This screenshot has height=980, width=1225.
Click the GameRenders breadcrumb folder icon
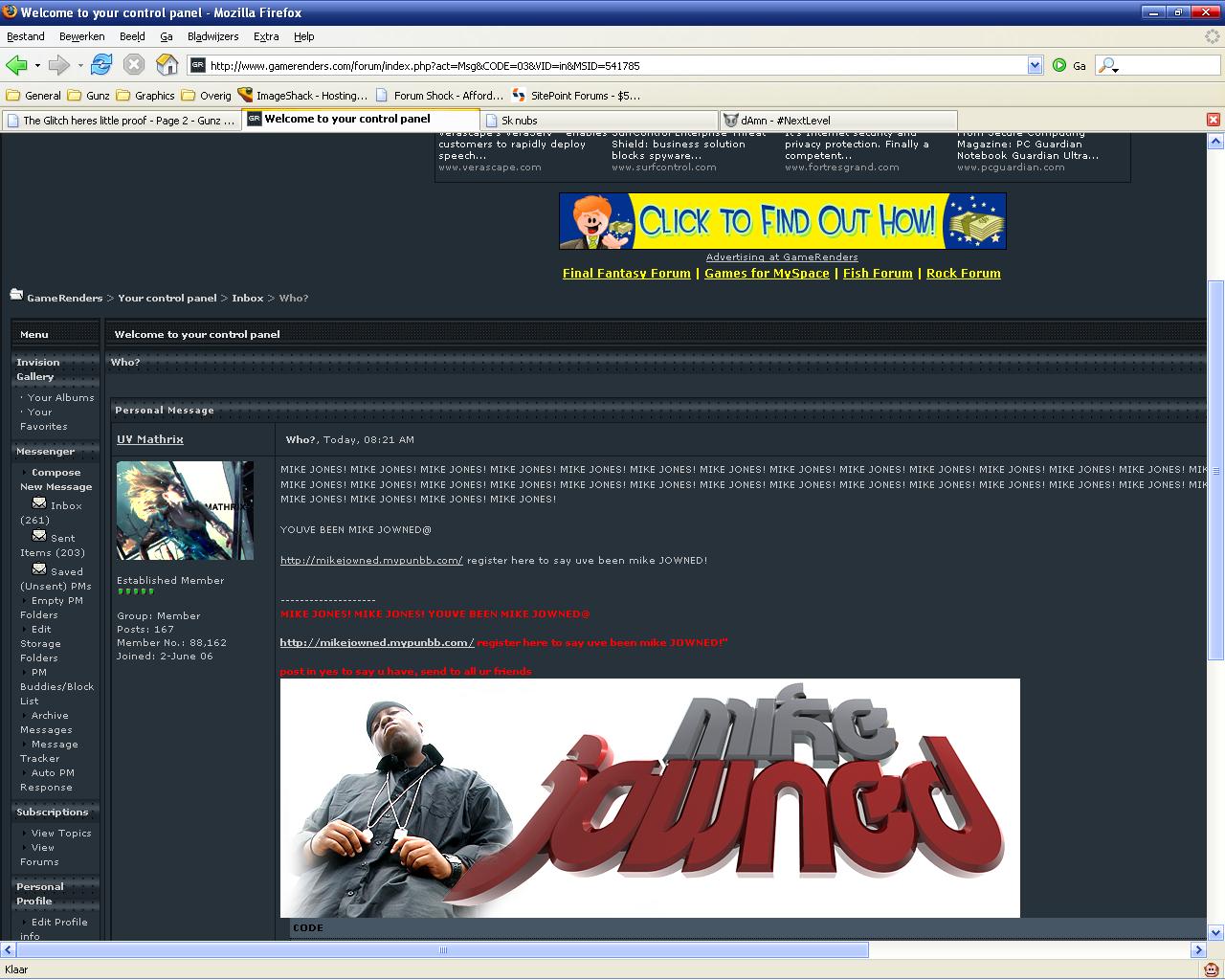click(16, 295)
